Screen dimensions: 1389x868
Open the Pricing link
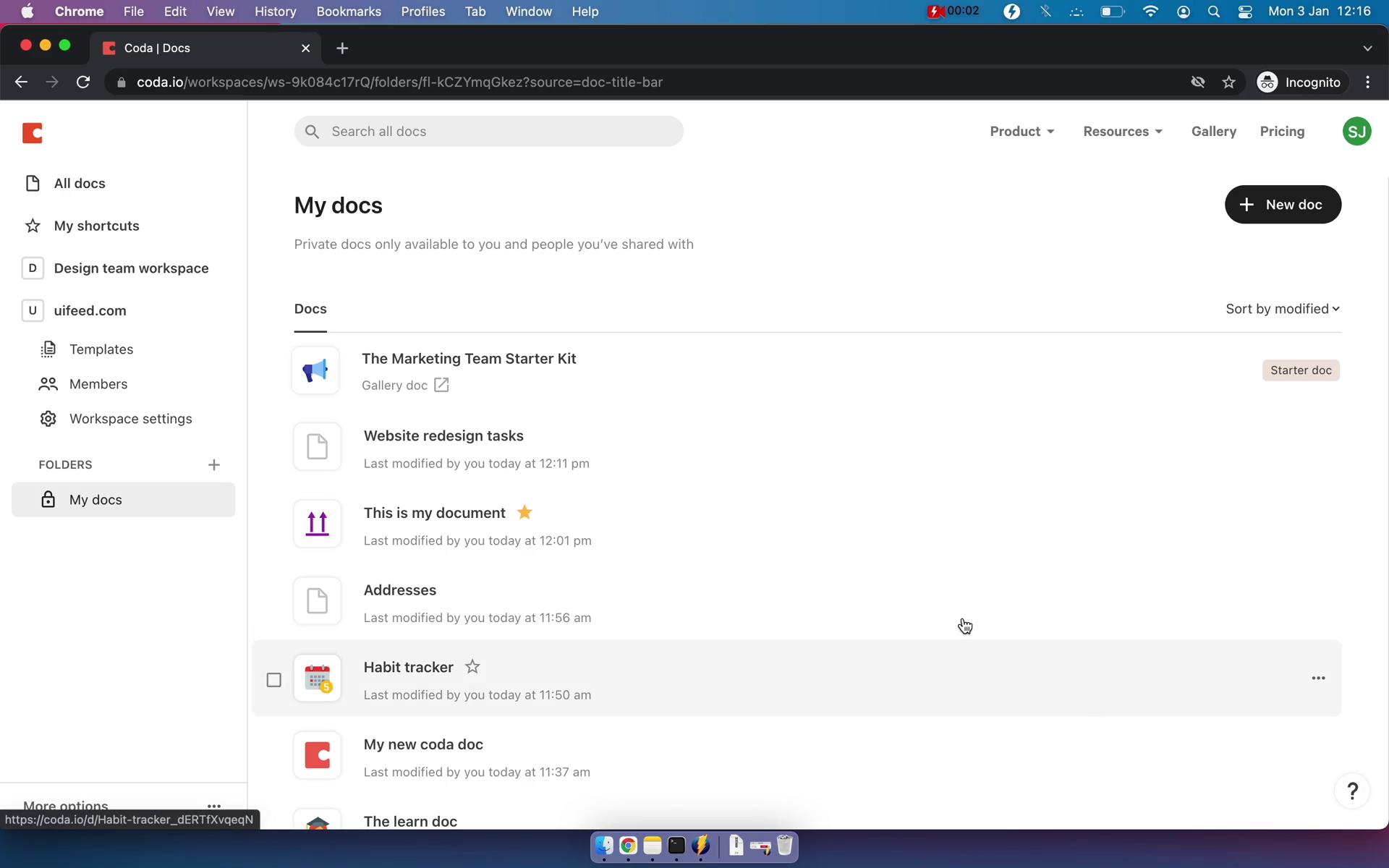(1282, 131)
